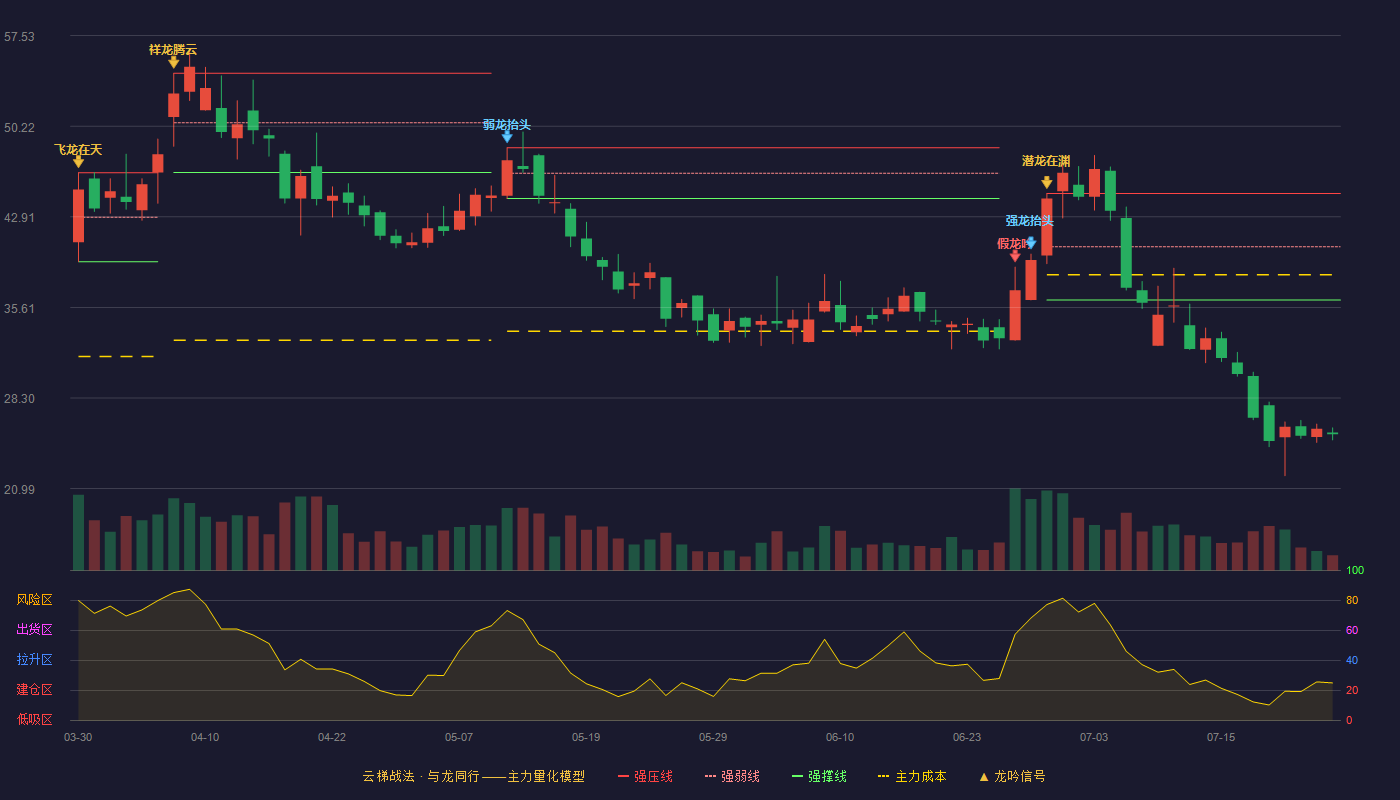Click the 20 indicator scale value
Viewport: 1400px width, 800px height.
click(x=1352, y=690)
